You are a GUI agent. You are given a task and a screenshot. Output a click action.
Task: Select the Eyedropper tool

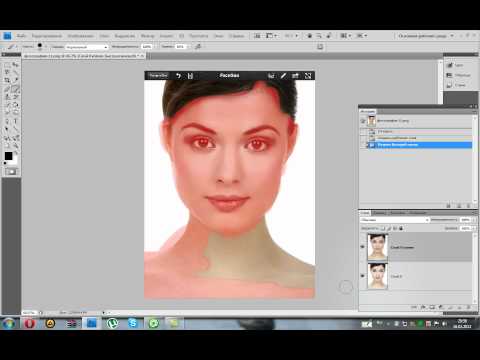[x=15, y=80]
